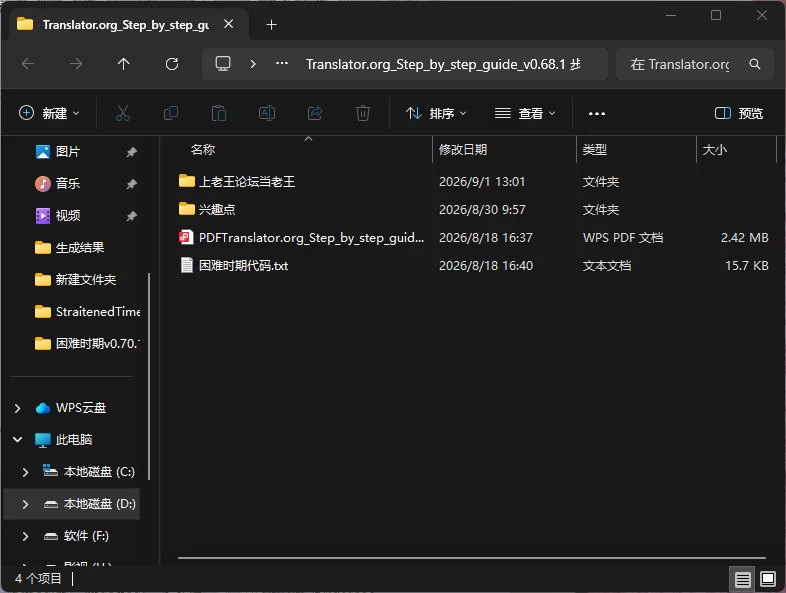Click the Delete trash icon
This screenshot has height=593, width=786.
[x=363, y=113]
